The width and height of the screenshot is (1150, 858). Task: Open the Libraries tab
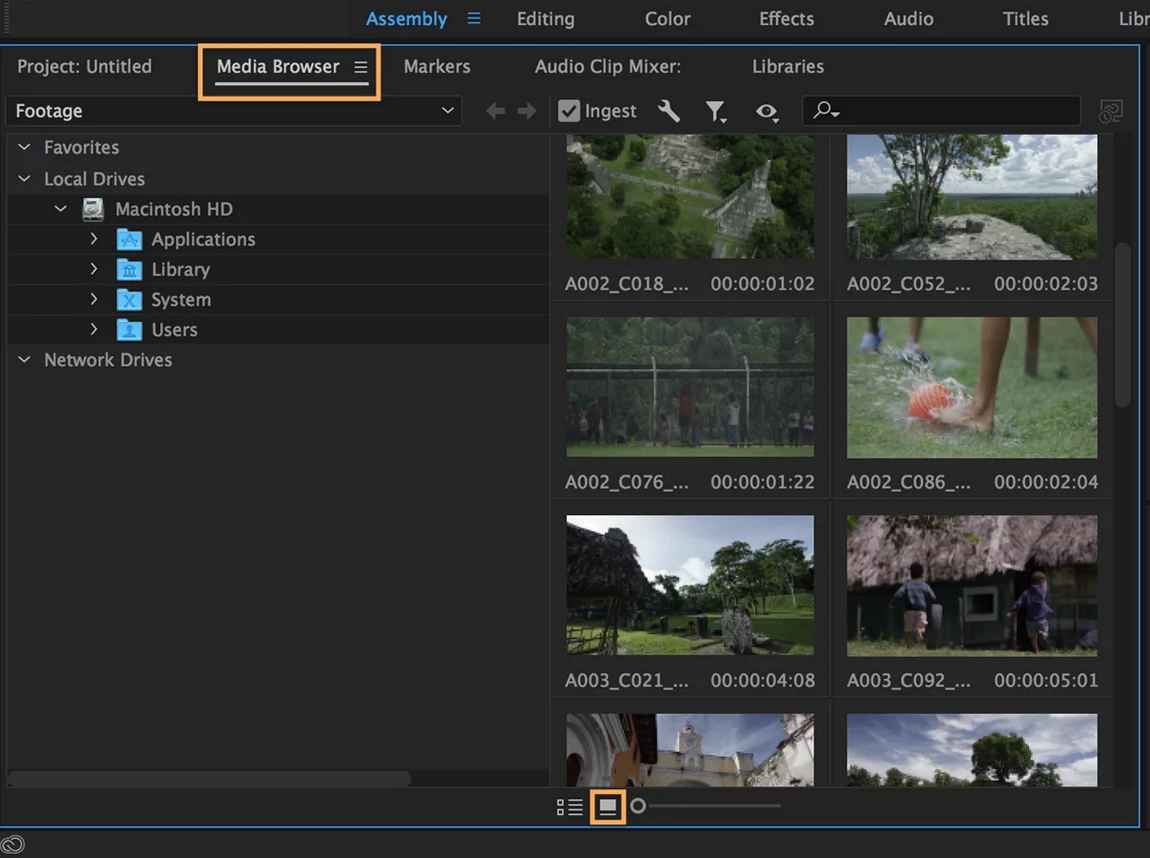[787, 67]
